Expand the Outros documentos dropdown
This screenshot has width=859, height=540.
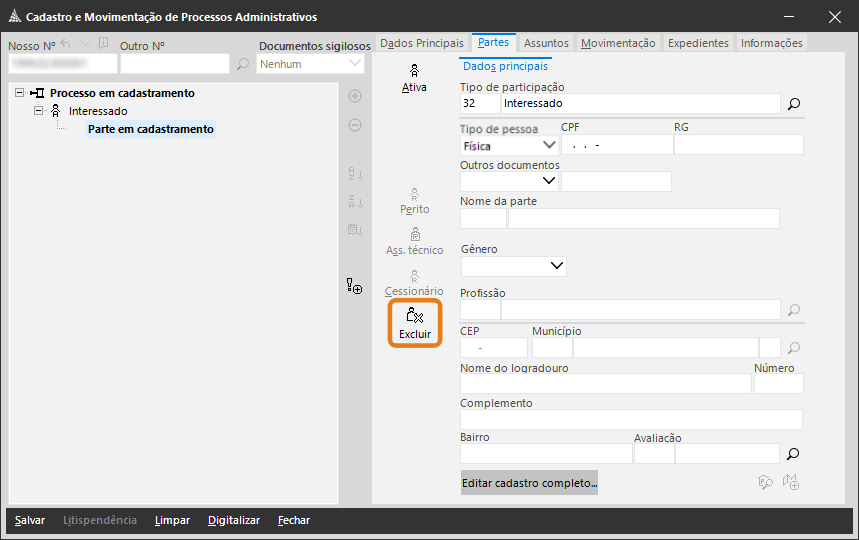pyautogui.click(x=549, y=181)
